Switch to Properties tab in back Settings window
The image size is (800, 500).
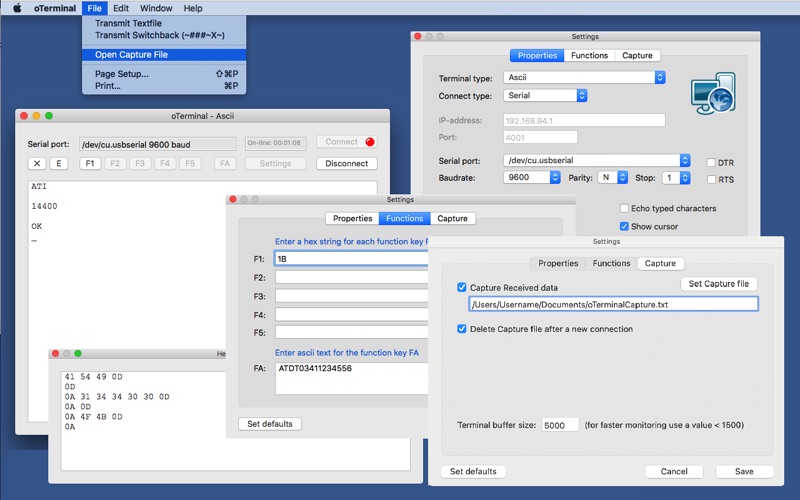tap(537, 55)
